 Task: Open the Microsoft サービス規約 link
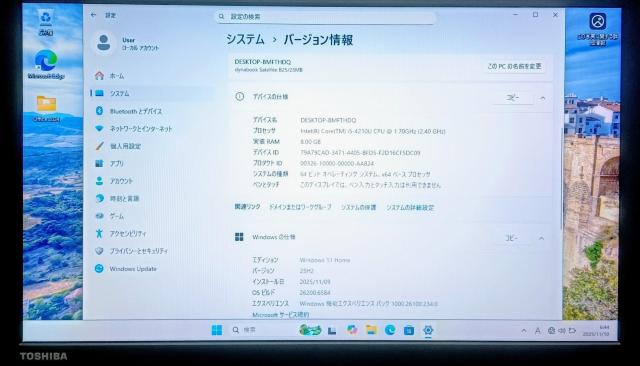click(280, 315)
